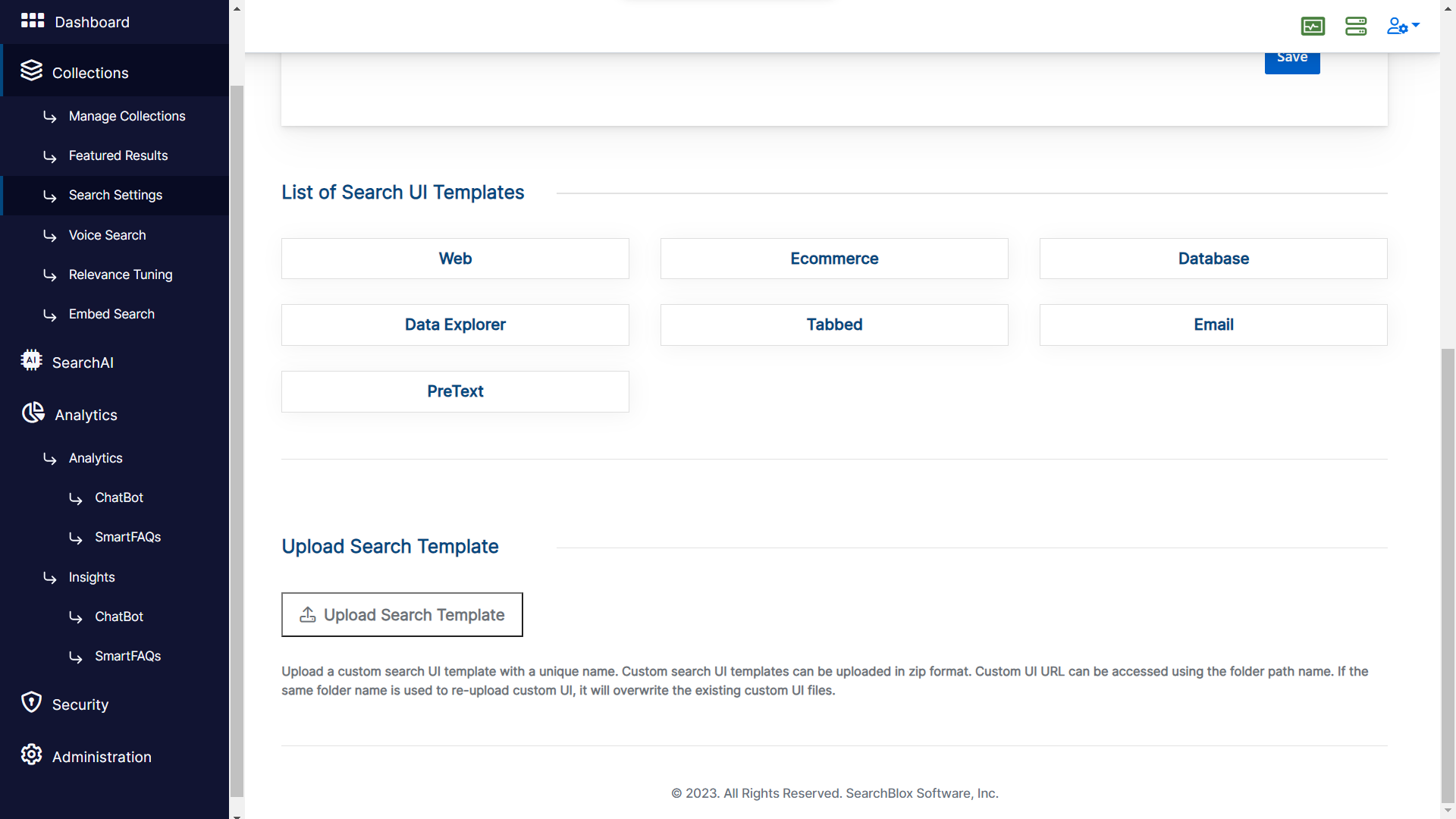Open Voice Search menu item

pyautogui.click(x=107, y=235)
